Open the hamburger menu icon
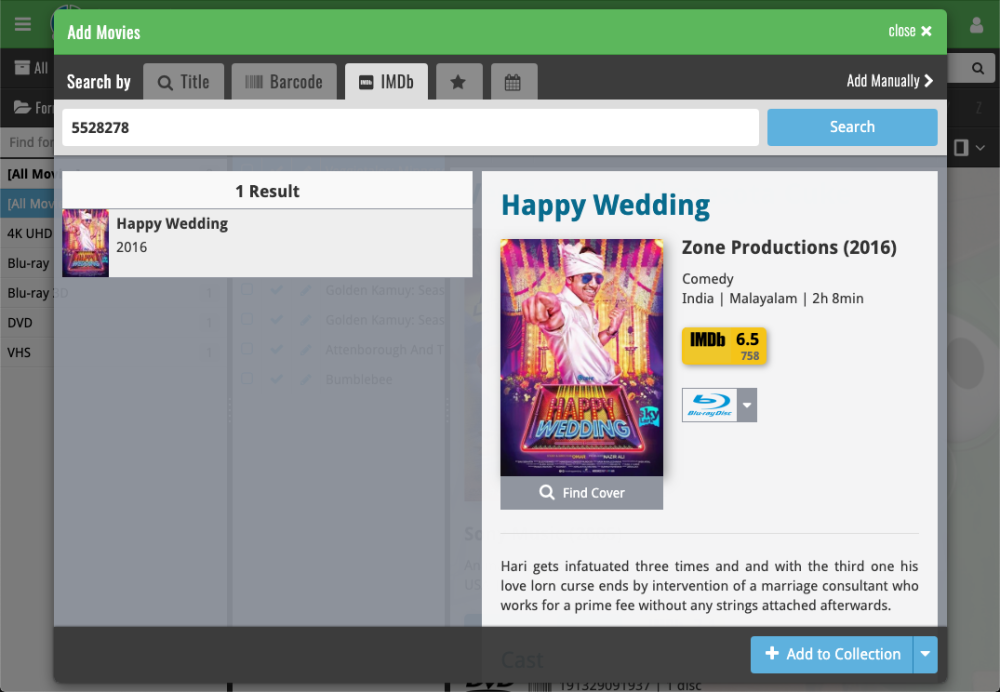Viewport: 1000px width, 692px height. pos(23,24)
